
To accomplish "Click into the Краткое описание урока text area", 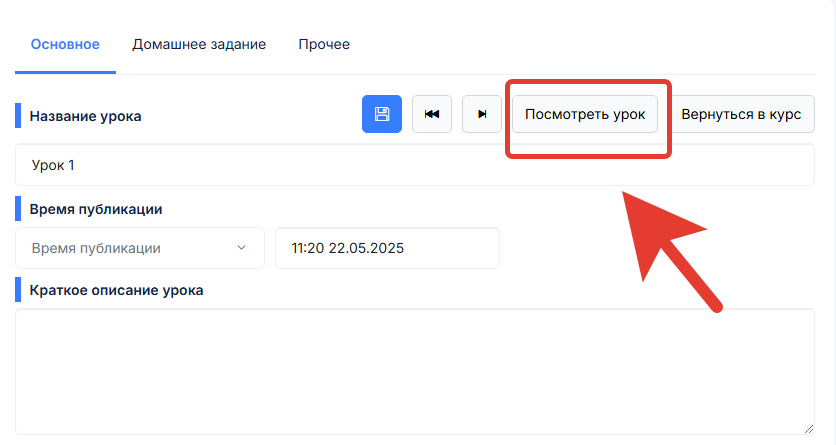I will point(415,372).
